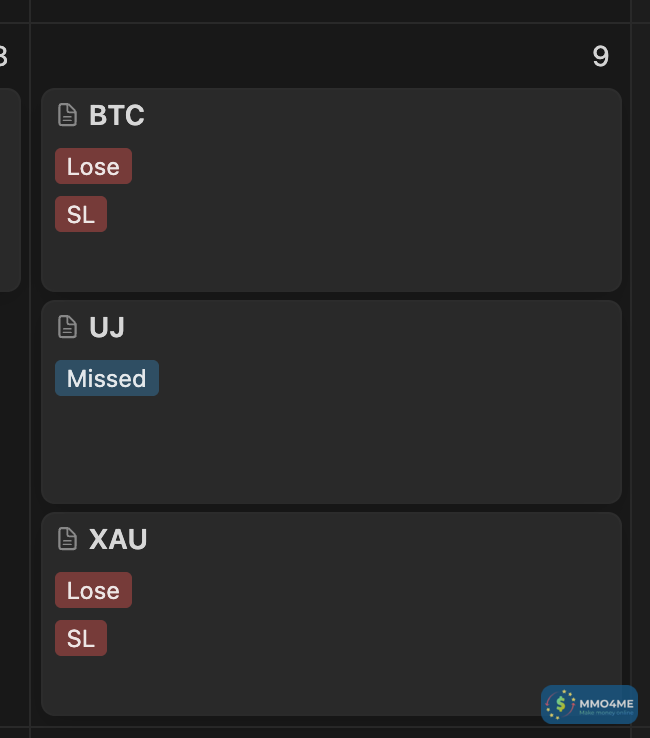Click the Lose tag in XAU card
Image resolution: width=650 pixels, height=738 pixels.
click(x=93, y=591)
